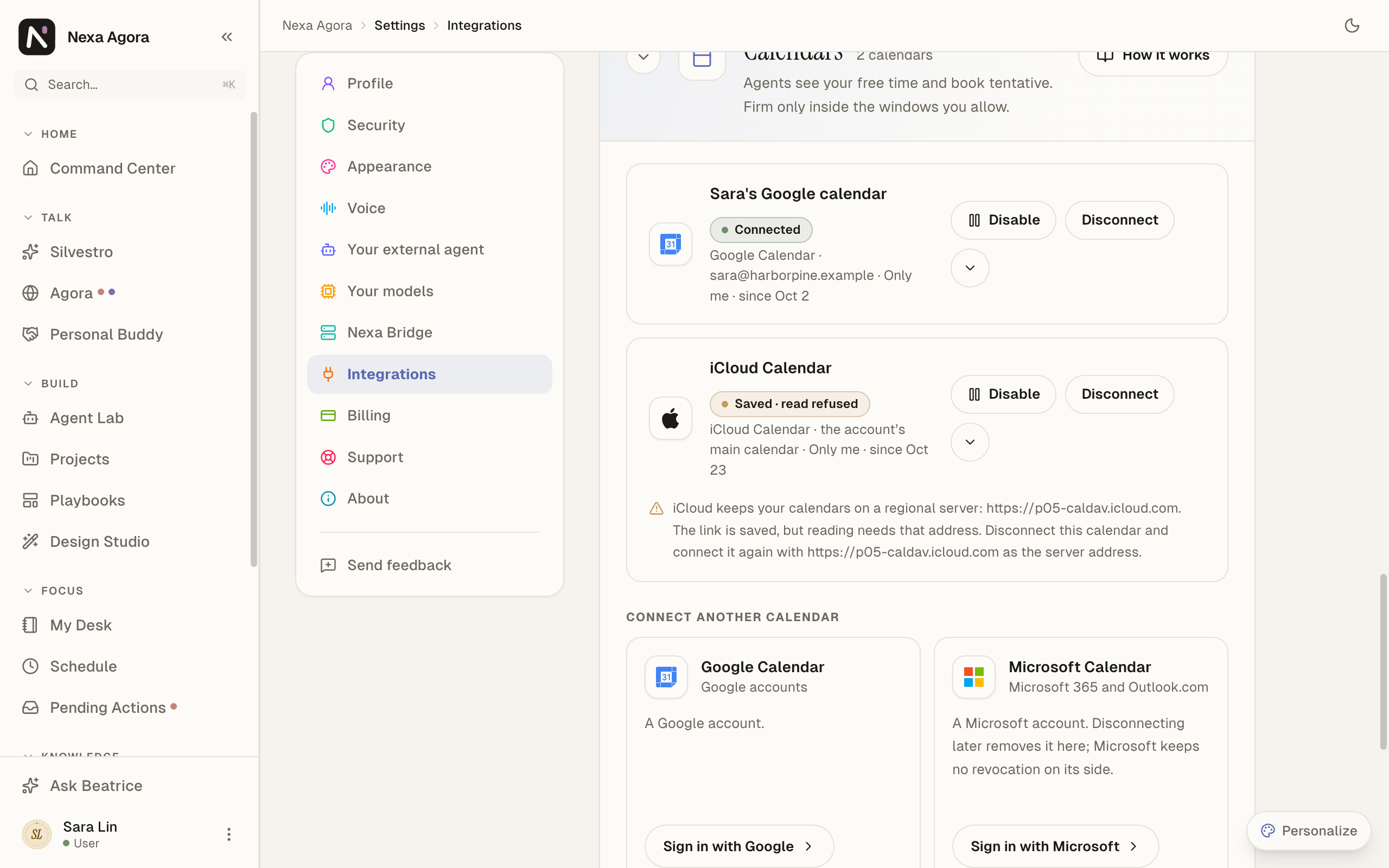The height and width of the screenshot is (868, 1389).
Task: Click the Integrations breadcrumb
Action: [484, 25]
